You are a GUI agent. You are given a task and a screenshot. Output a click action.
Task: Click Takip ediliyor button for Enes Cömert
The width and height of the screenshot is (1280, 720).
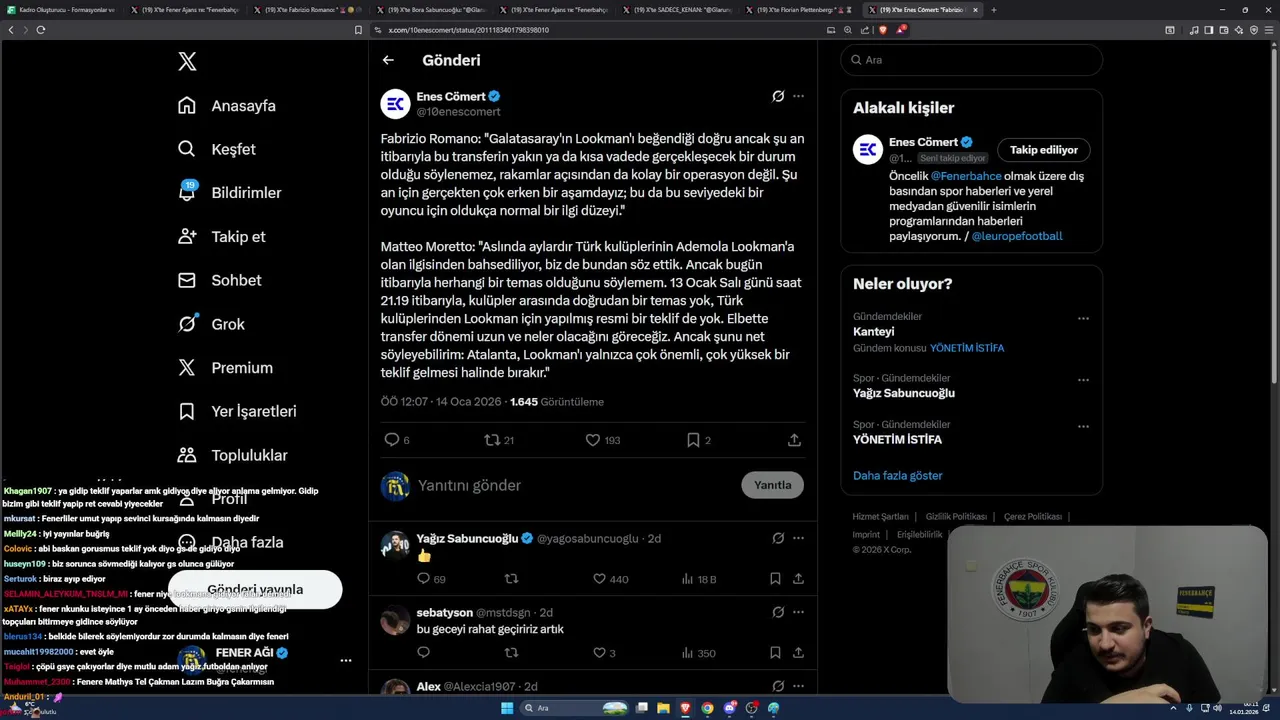[x=1043, y=150]
